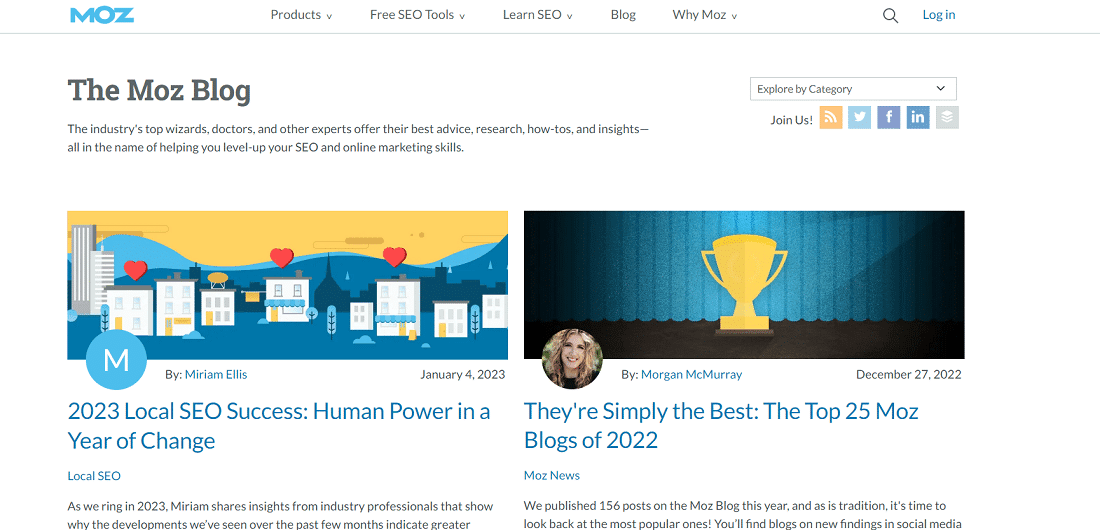This screenshot has height=530, width=1100.
Task: Click the Moz logo
Action: (102, 15)
